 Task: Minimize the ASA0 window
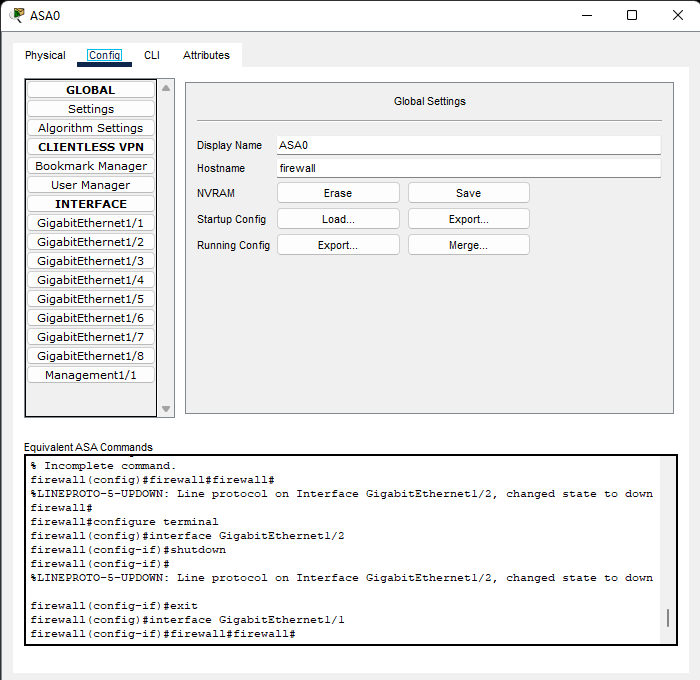587,15
